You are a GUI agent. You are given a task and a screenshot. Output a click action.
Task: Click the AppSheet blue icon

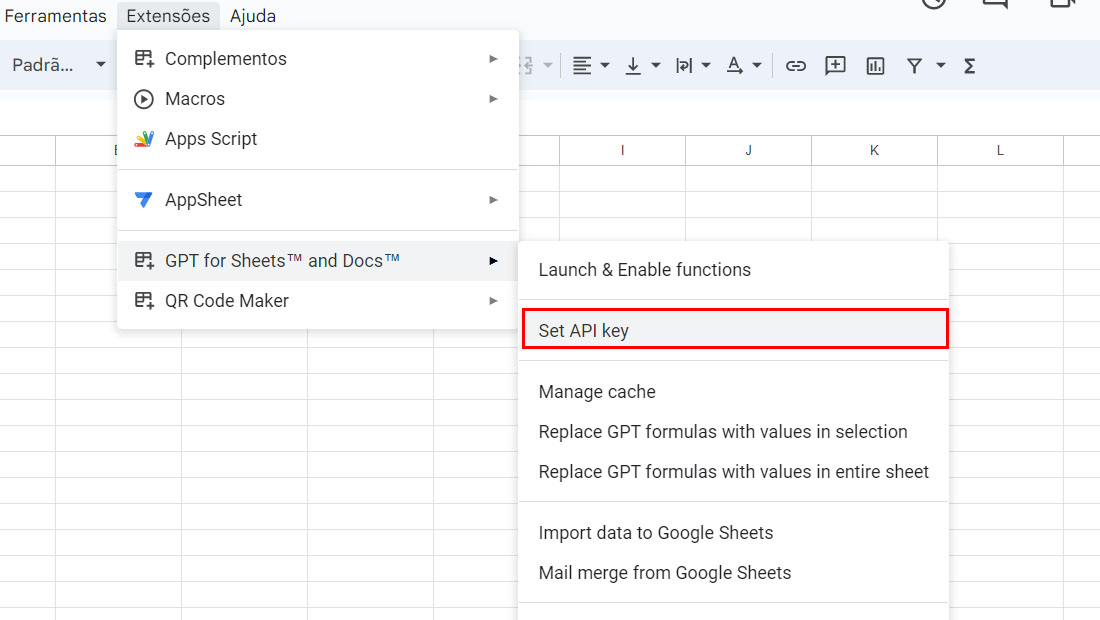144,200
